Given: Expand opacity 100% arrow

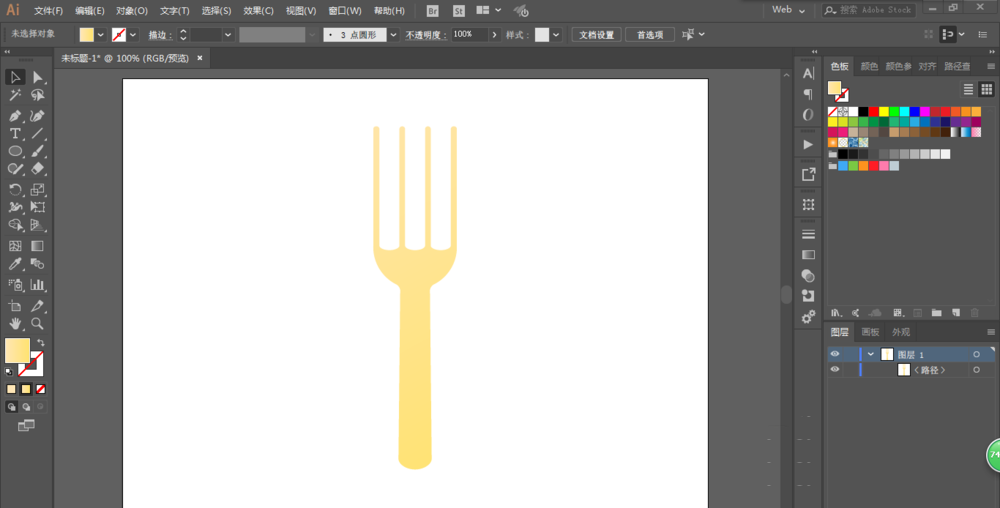Looking at the screenshot, I should tap(494, 35).
